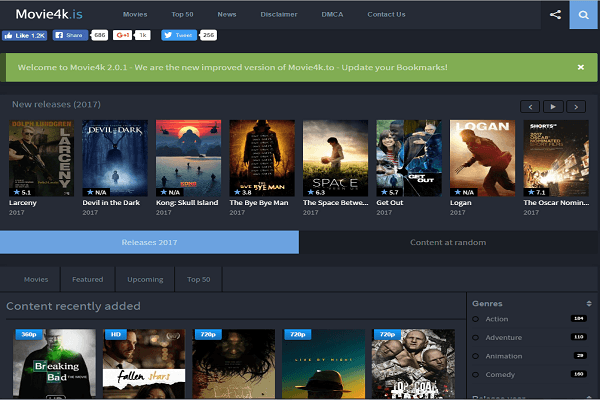Open the Kong: Skull Island poster
The height and width of the screenshot is (400, 600).
click(189, 158)
